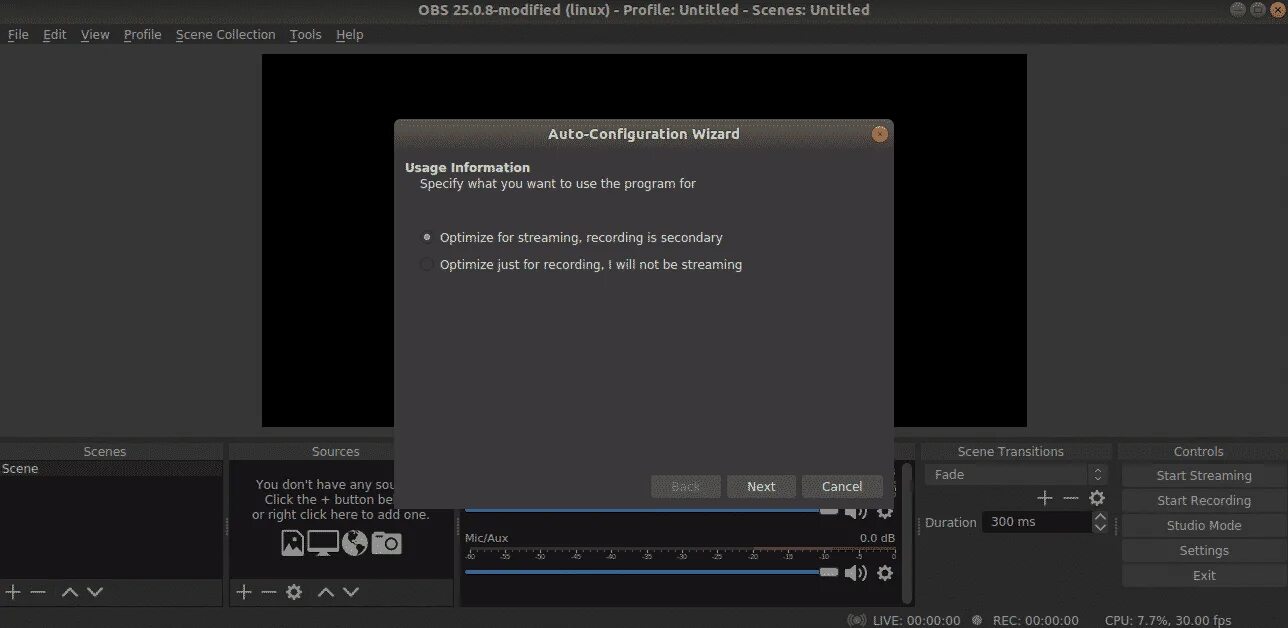The height and width of the screenshot is (628, 1288).
Task: Click the Start Streaming button
Action: (x=1204, y=476)
